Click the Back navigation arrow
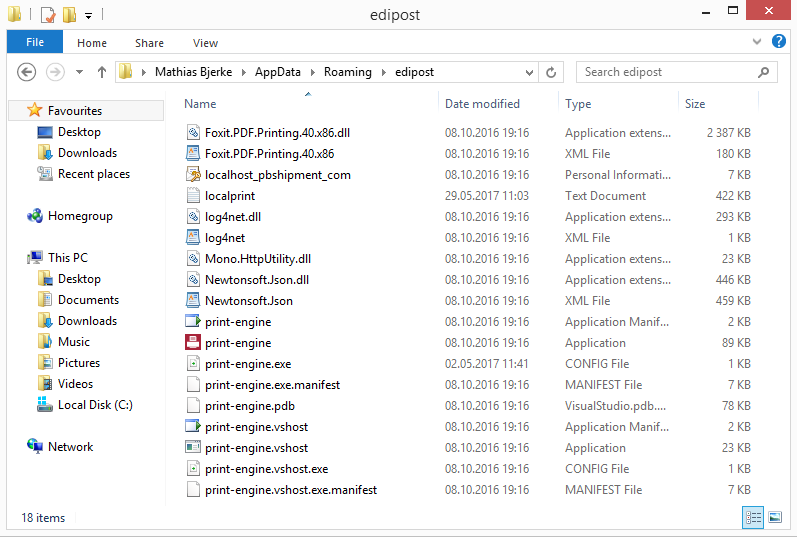Viewport: 797px width, 537px height. coord(26,72)
